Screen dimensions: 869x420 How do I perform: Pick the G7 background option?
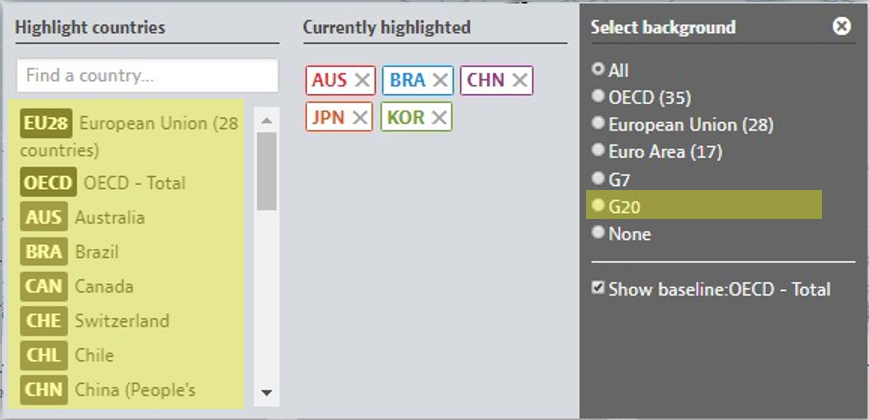click(x=599, y=179)
